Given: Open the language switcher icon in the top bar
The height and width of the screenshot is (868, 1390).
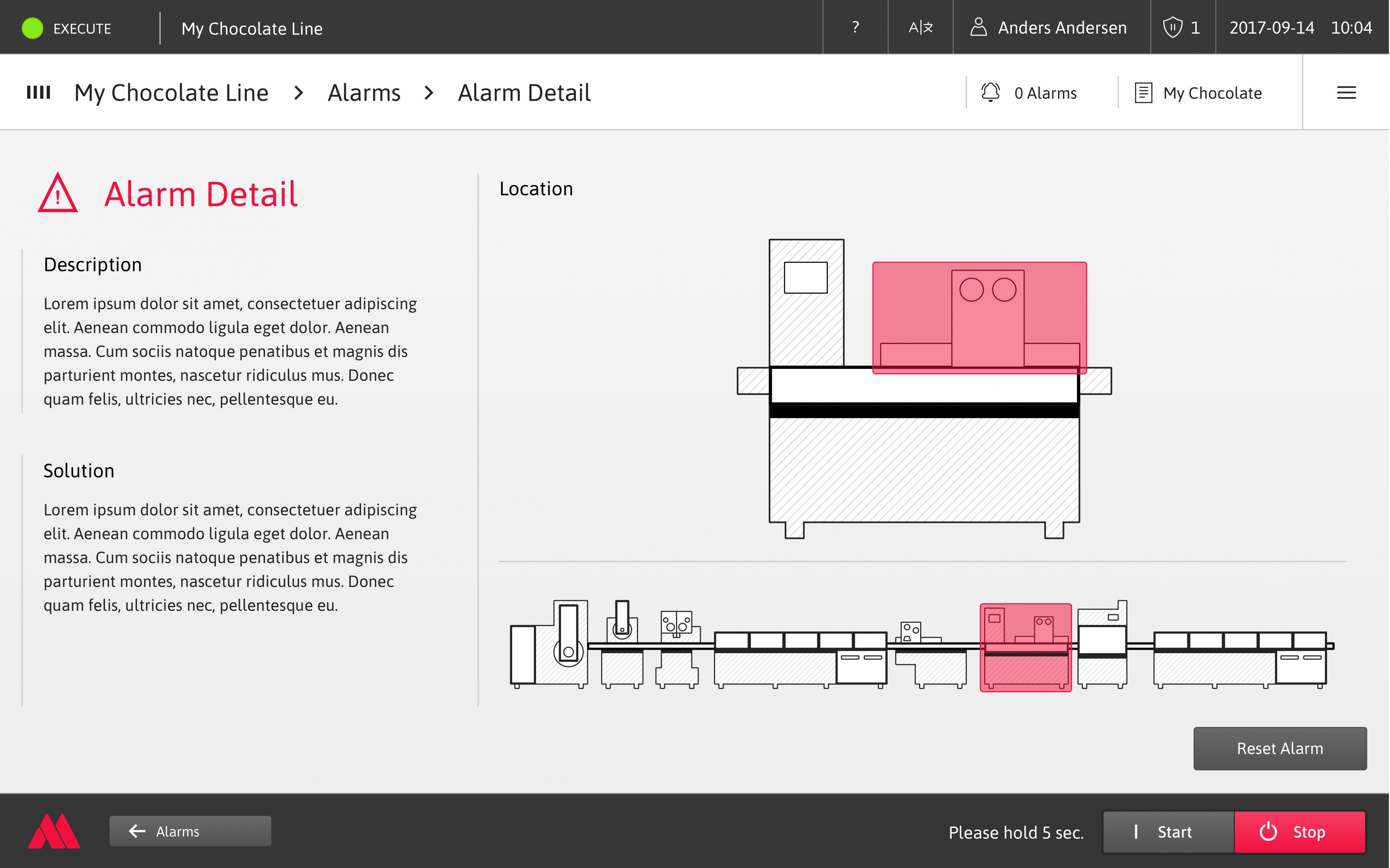Looking at the screenshot, I should pos(921,27).
